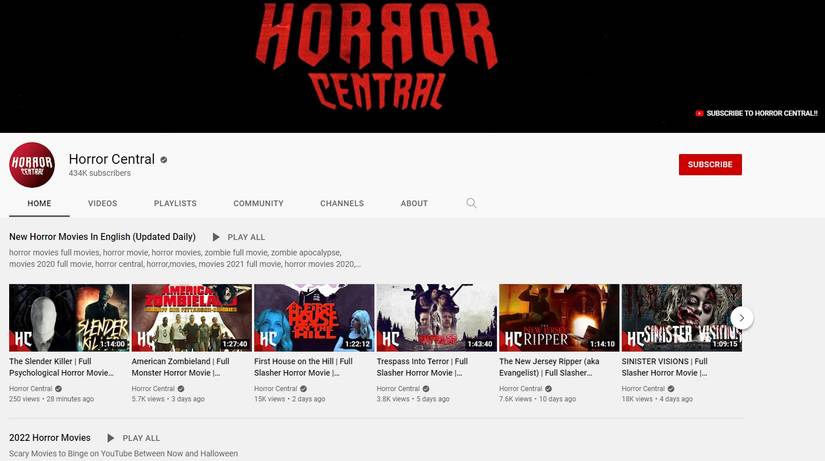Viewport: 825px width, 461px height.
Task: Click the Horror Central channel avatar
Action: 32,165
